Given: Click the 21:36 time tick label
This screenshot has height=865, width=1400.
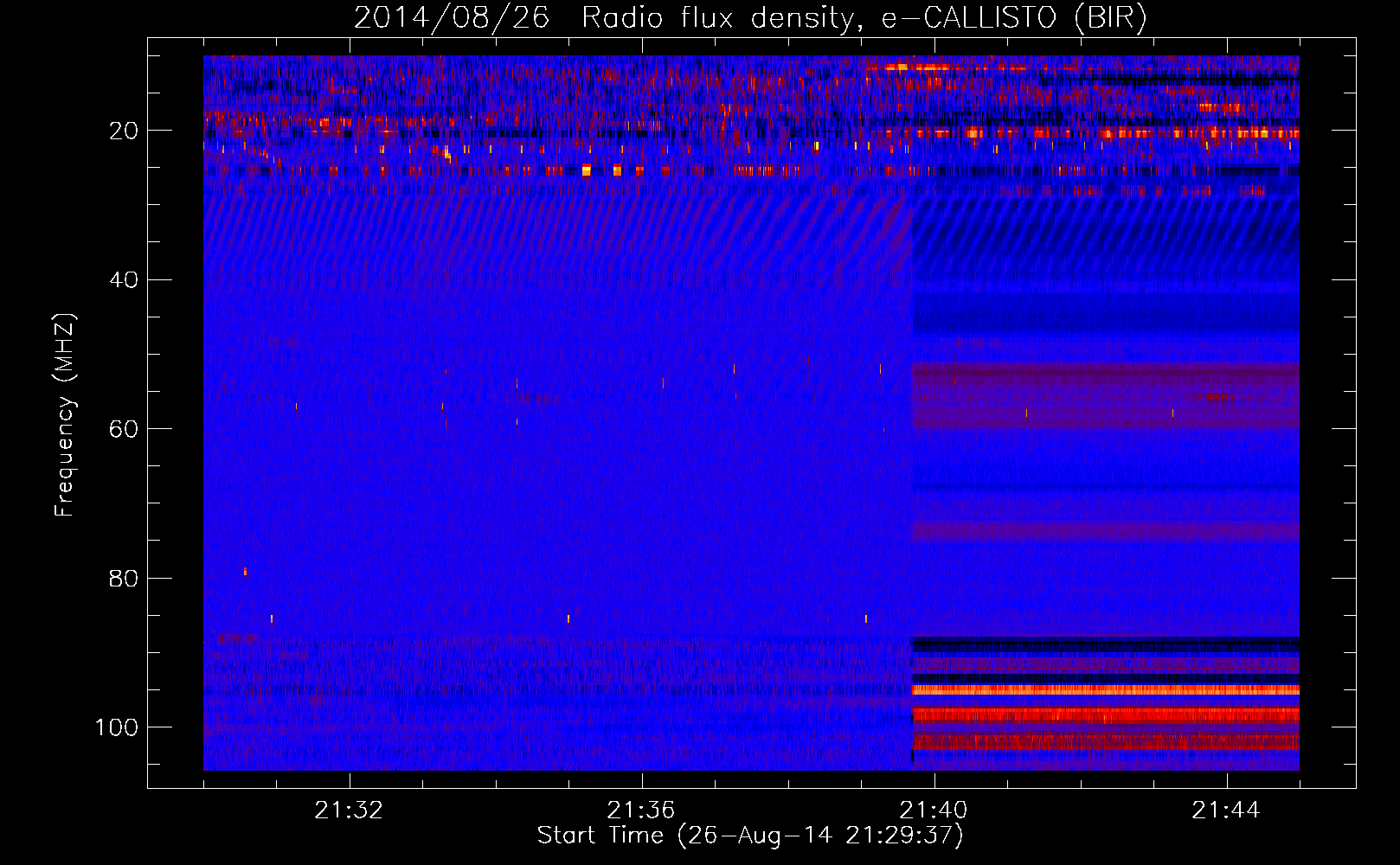Looking at the screenshot, I should pos(641,811).
